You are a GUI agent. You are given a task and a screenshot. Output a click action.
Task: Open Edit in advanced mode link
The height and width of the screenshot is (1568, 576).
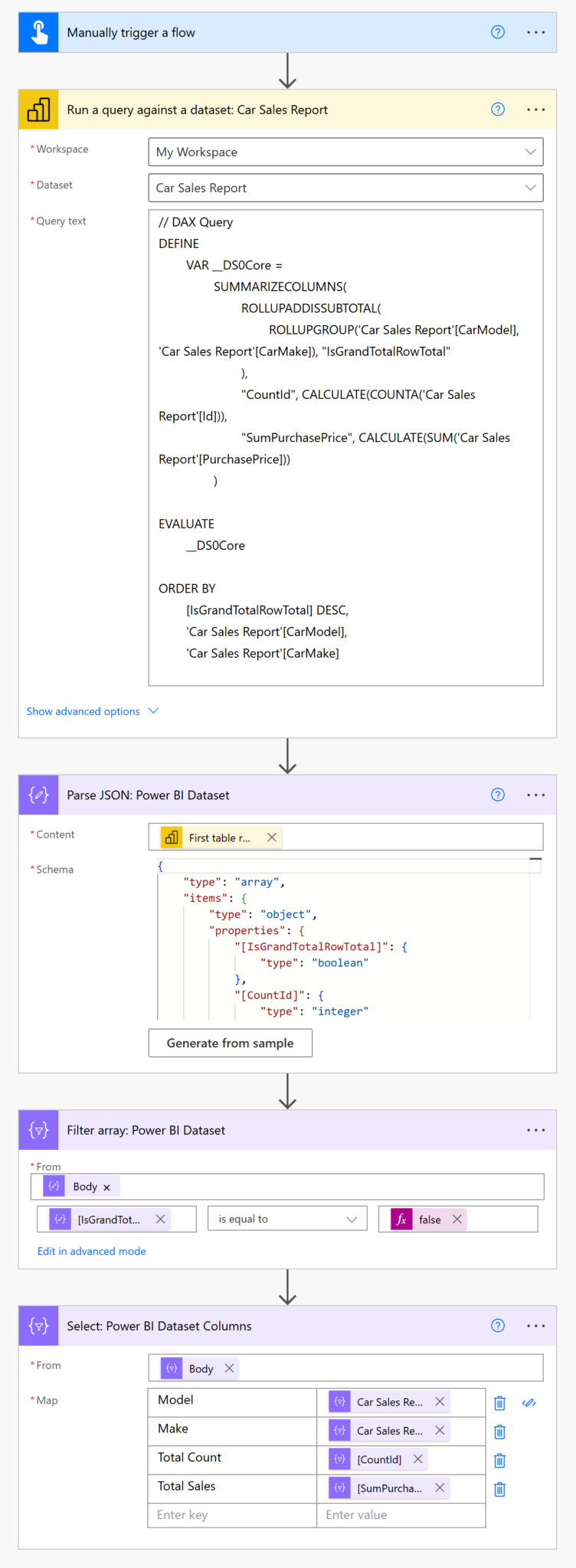91,1250
